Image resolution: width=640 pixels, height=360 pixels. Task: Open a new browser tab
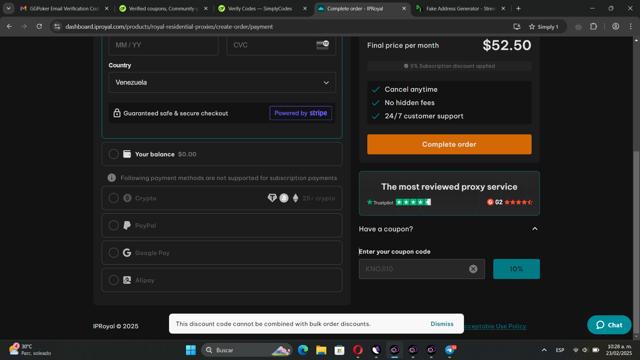tap(518, 8)
